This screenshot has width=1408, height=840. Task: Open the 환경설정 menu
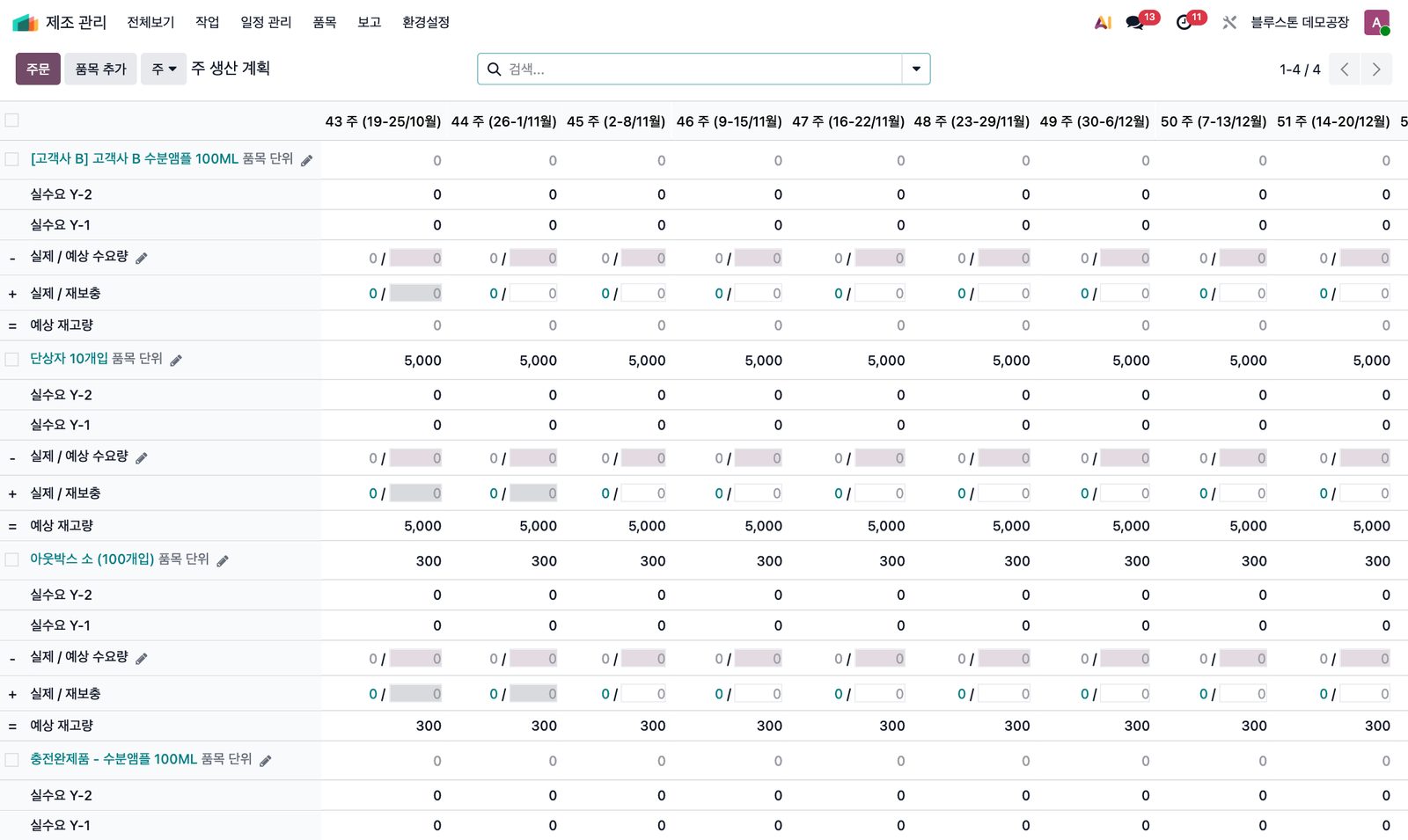click(426, 22)
